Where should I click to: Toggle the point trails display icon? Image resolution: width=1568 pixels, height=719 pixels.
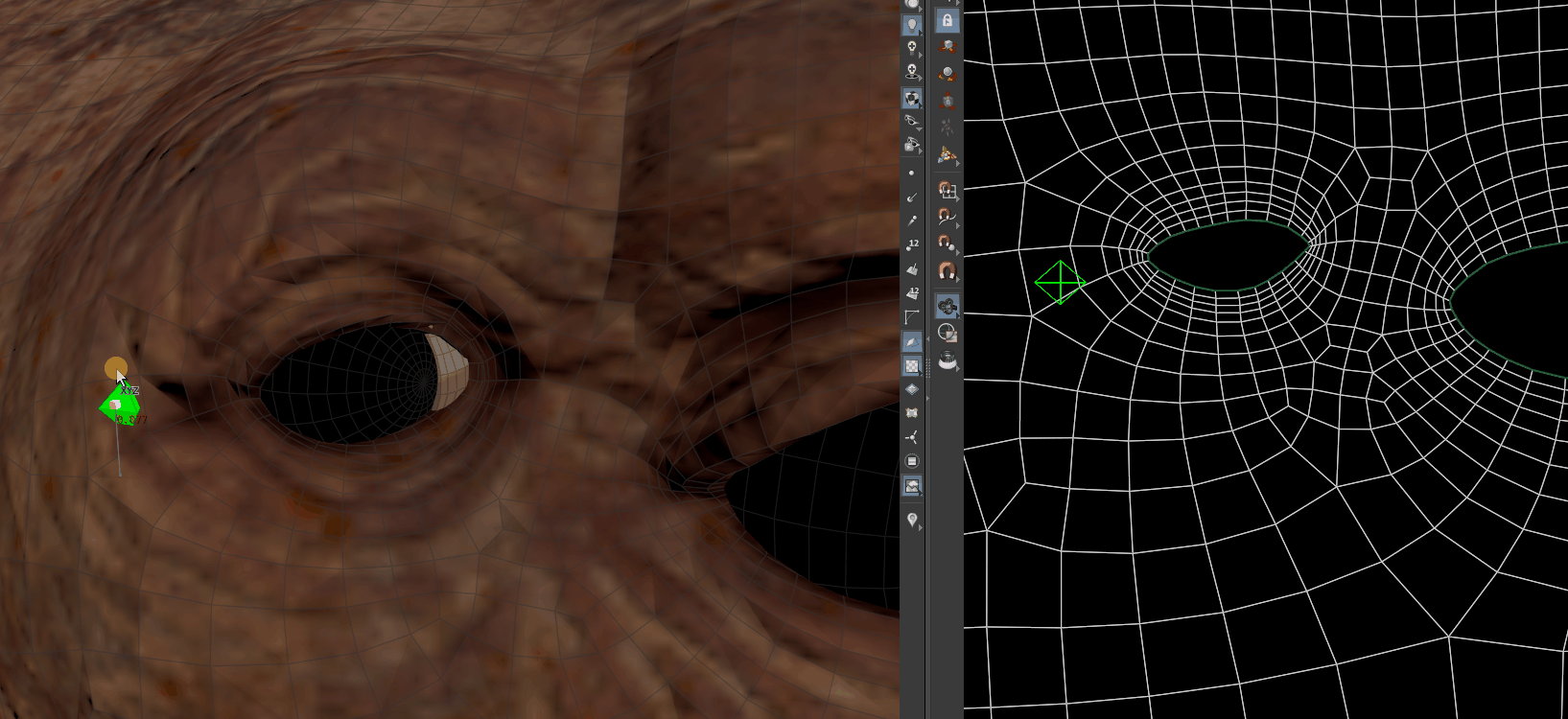click(912, 220)
